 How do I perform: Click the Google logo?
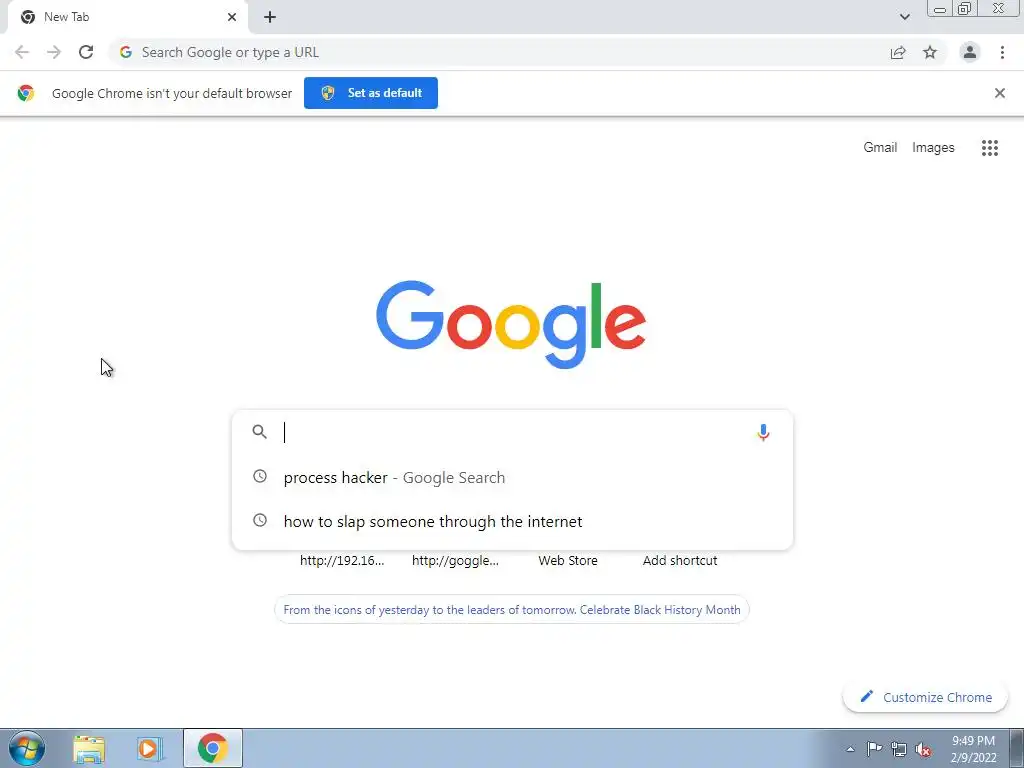[511, 325]
